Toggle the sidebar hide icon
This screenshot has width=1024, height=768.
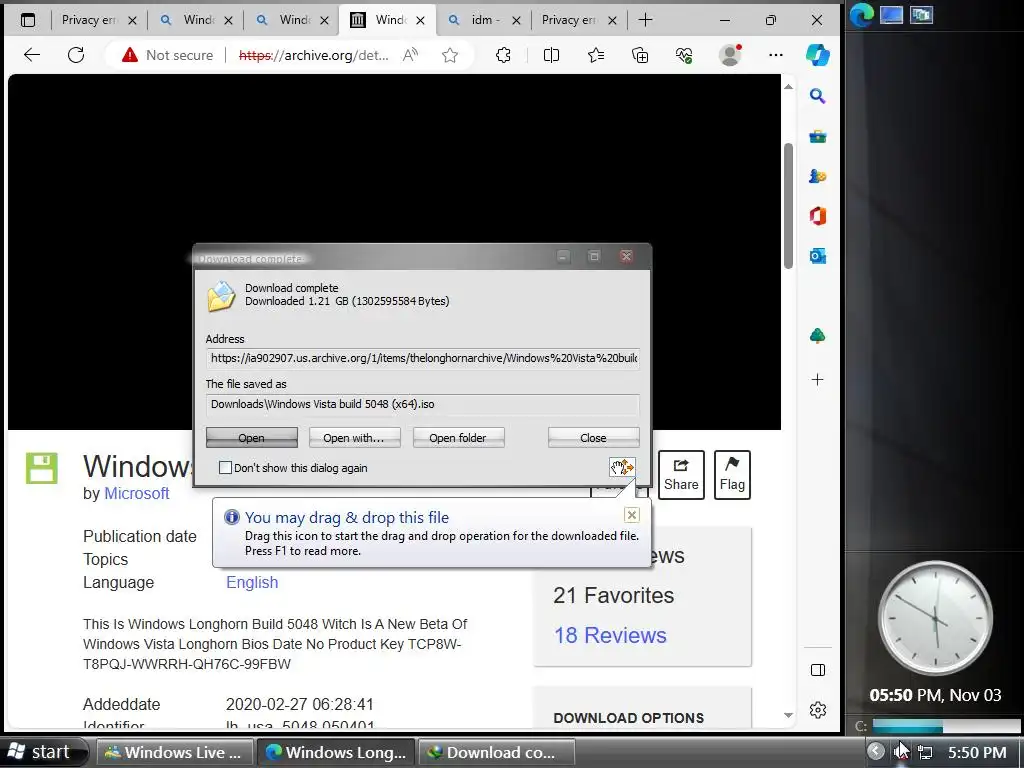click(818, 670)
